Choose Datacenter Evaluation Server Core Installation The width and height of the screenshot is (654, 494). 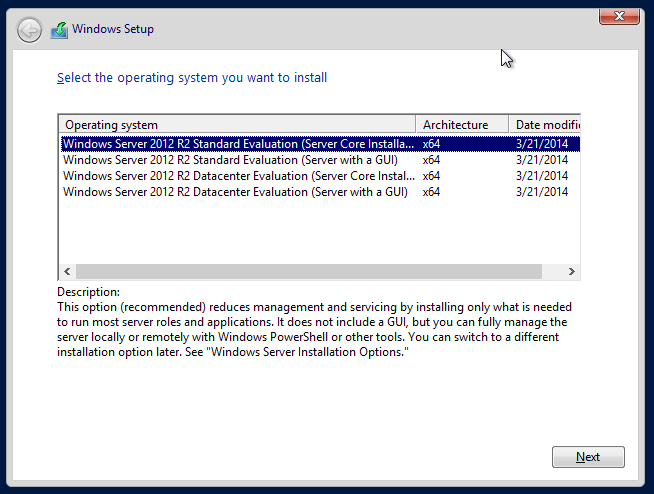click(238, 176)
